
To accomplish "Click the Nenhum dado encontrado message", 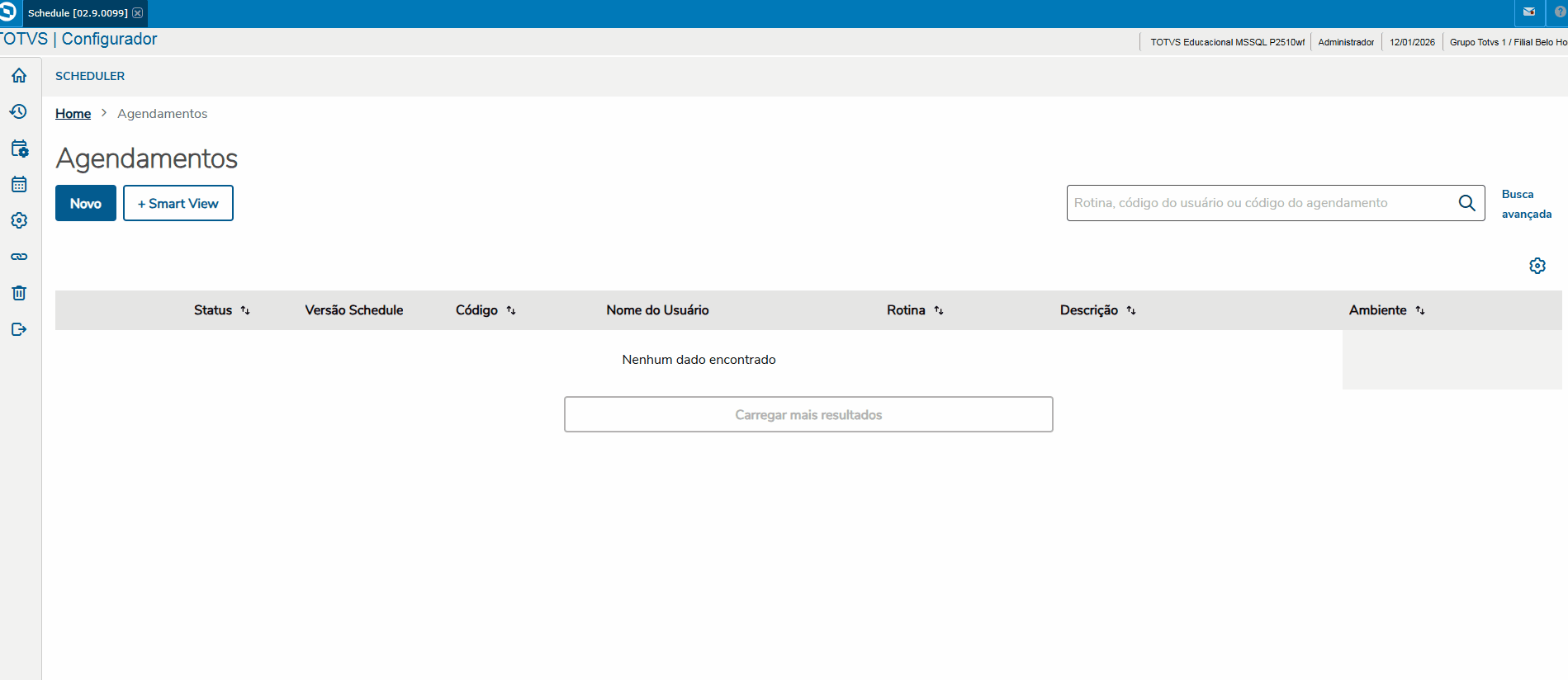I will point(699,360).
